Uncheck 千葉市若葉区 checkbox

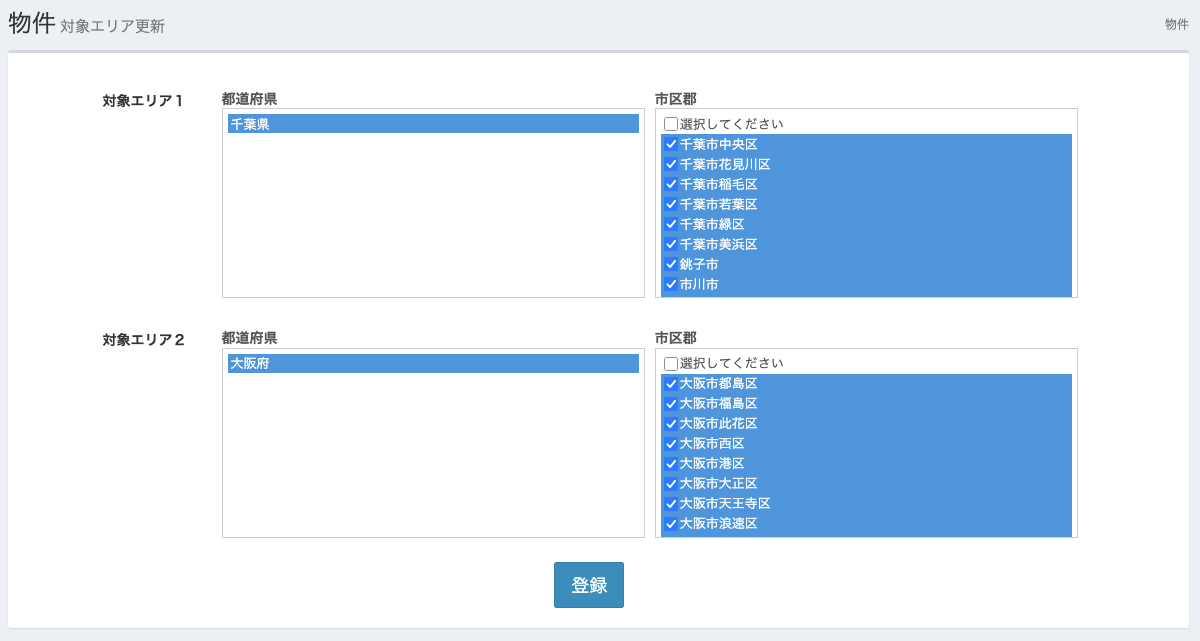[671, 204]
